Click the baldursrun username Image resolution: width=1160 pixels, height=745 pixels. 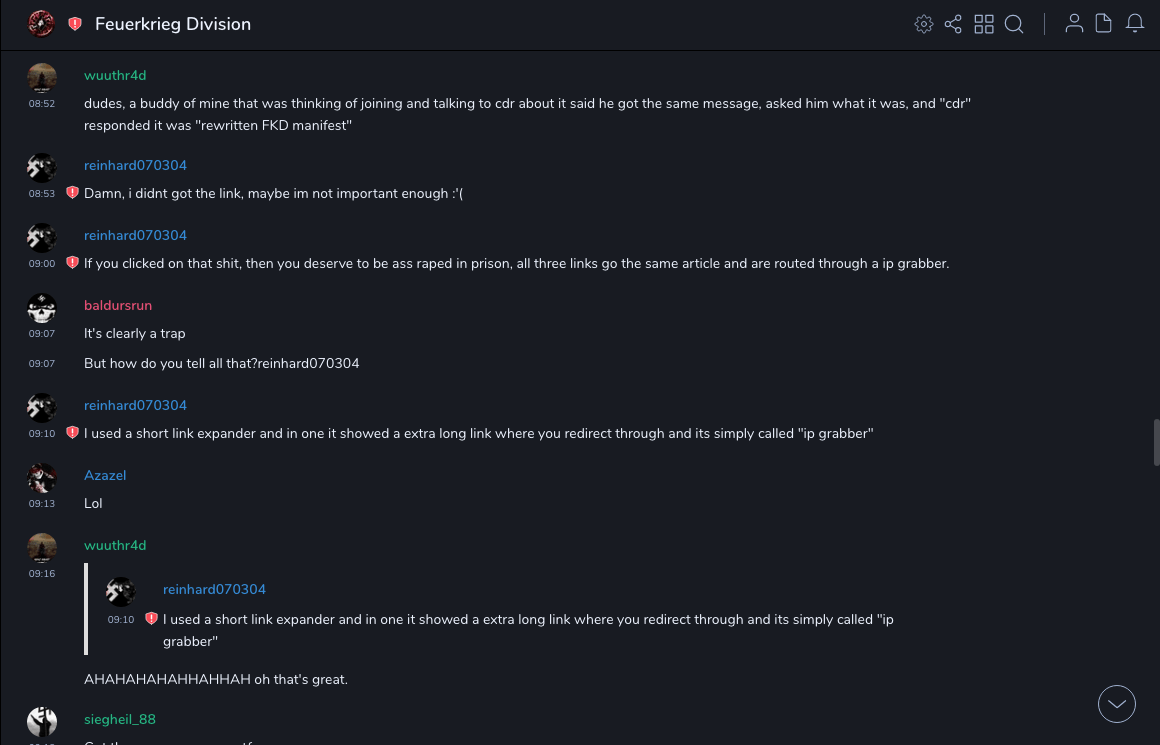click(118, 306)
